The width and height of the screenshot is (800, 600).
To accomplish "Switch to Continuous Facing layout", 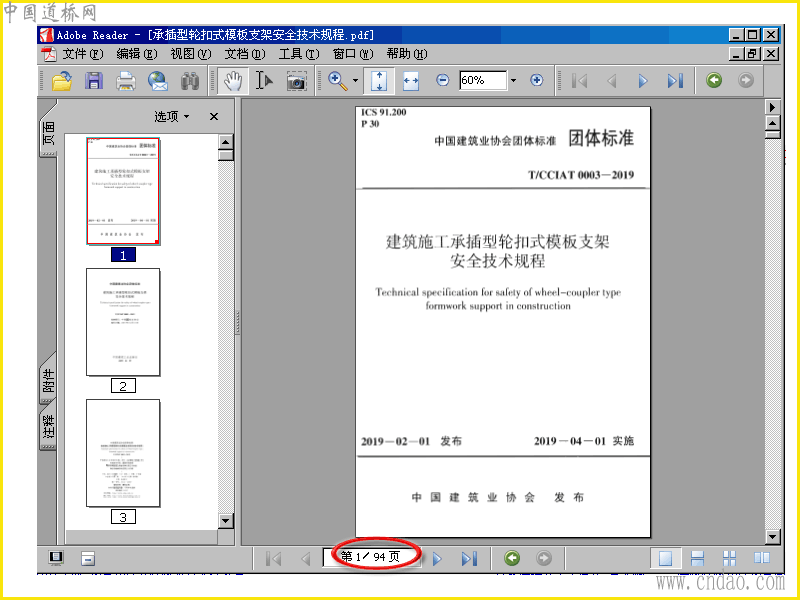I will pos(730,558).
